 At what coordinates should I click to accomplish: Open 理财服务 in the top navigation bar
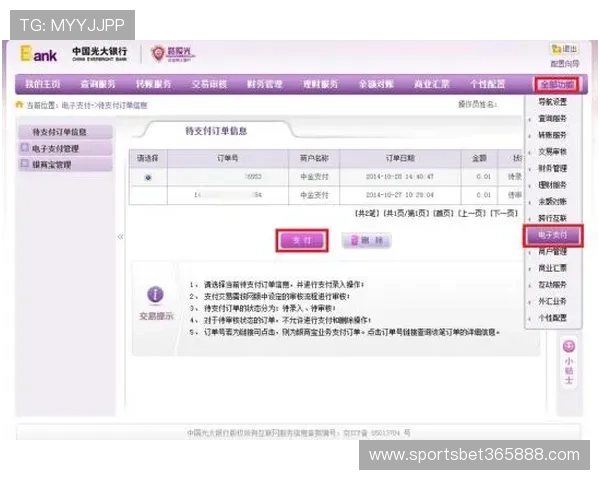point(320,84)
